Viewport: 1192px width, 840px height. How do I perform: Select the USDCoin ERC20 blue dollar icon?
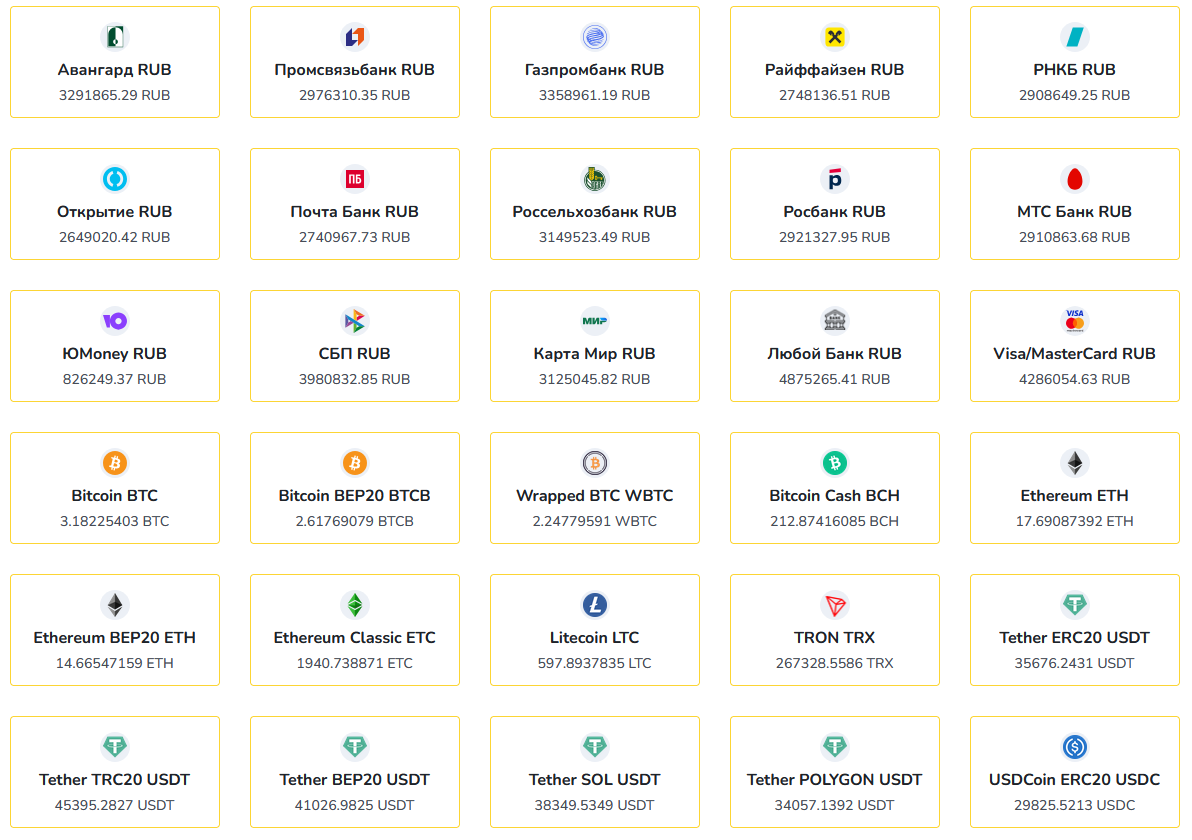click(x=1074, y=747)
